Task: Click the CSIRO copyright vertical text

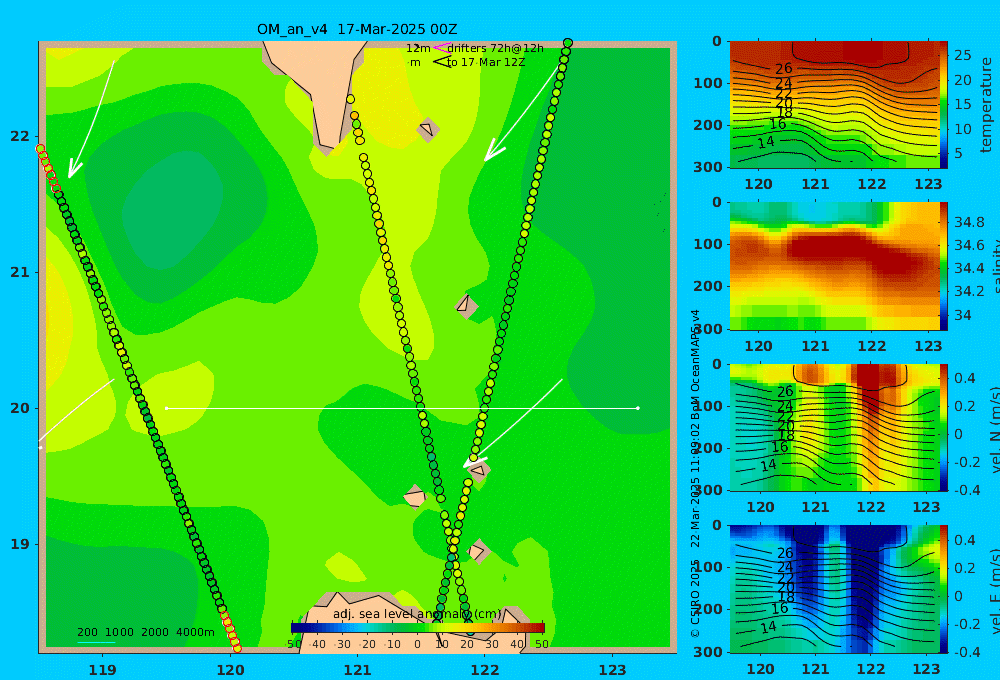Action: click(695, 473)
